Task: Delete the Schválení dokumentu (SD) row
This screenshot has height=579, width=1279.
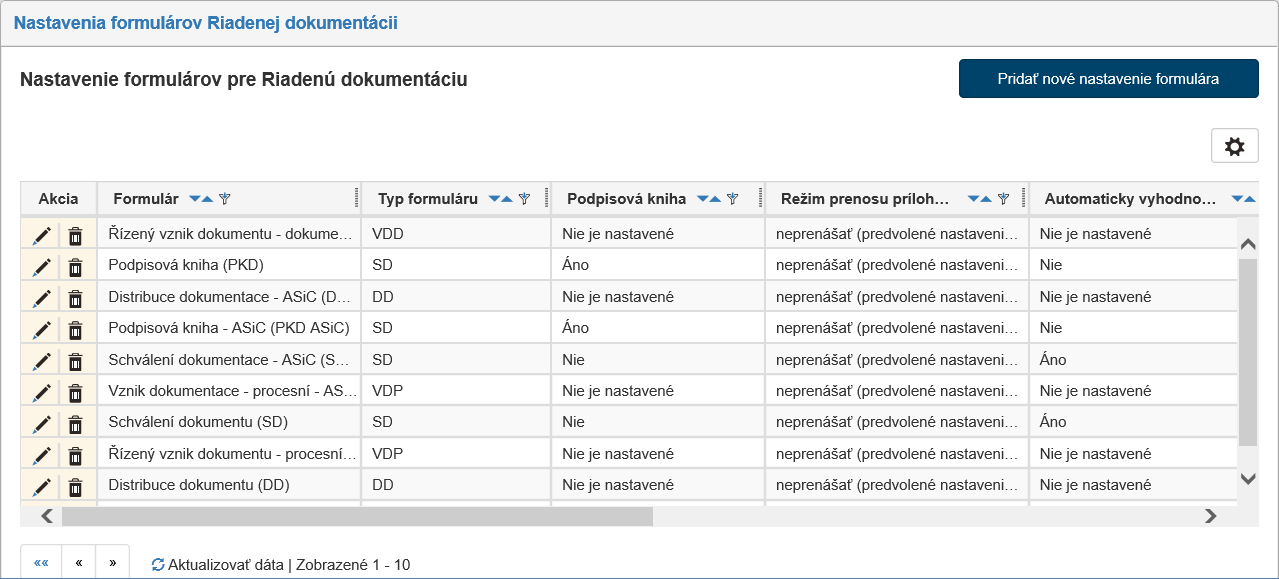Action: (75, 422)
